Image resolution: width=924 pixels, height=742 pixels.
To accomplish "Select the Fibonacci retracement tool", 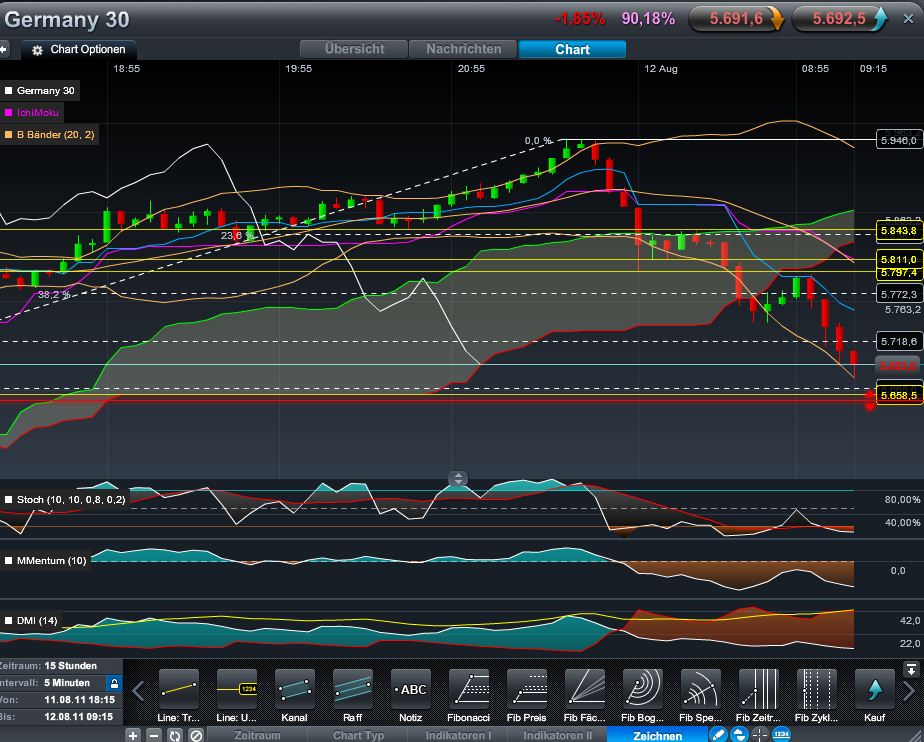I will (468, 689).
